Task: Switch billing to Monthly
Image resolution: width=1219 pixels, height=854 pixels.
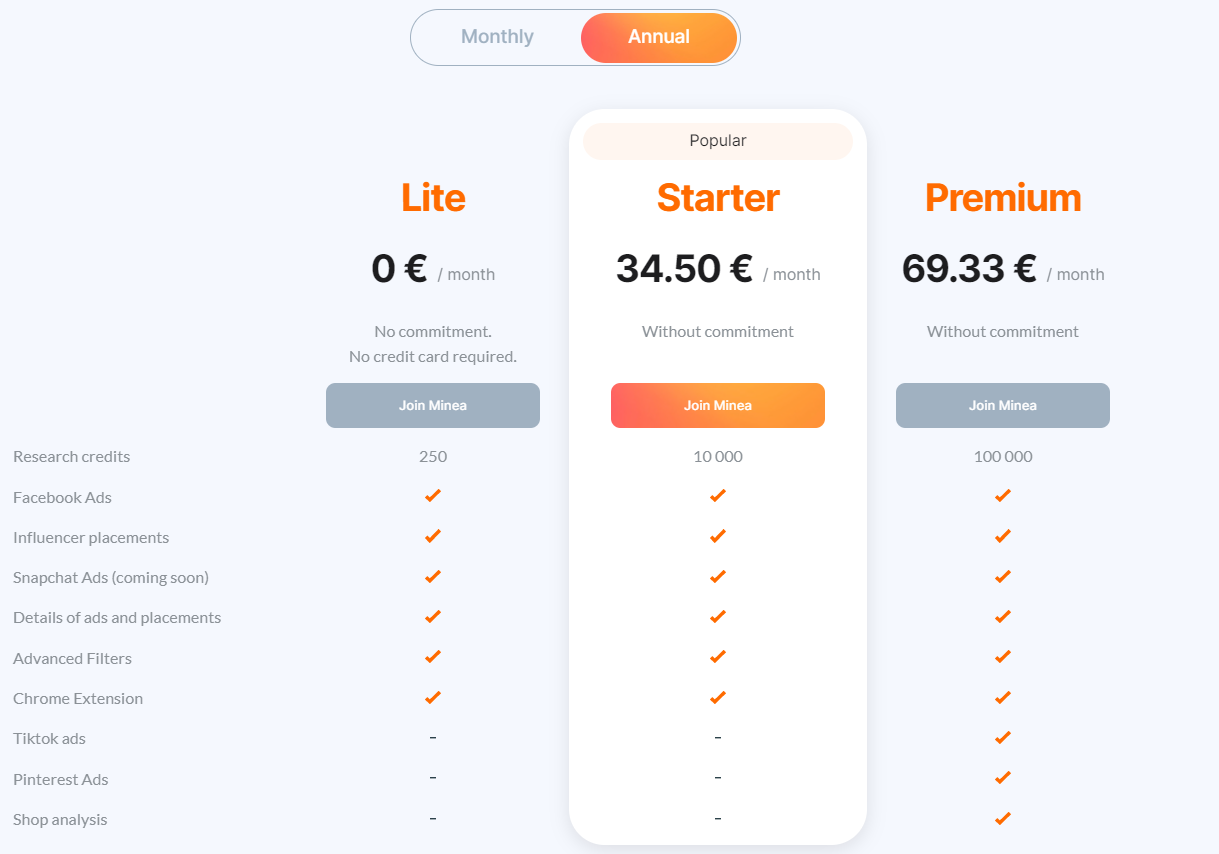Action: tap(497, 37)
